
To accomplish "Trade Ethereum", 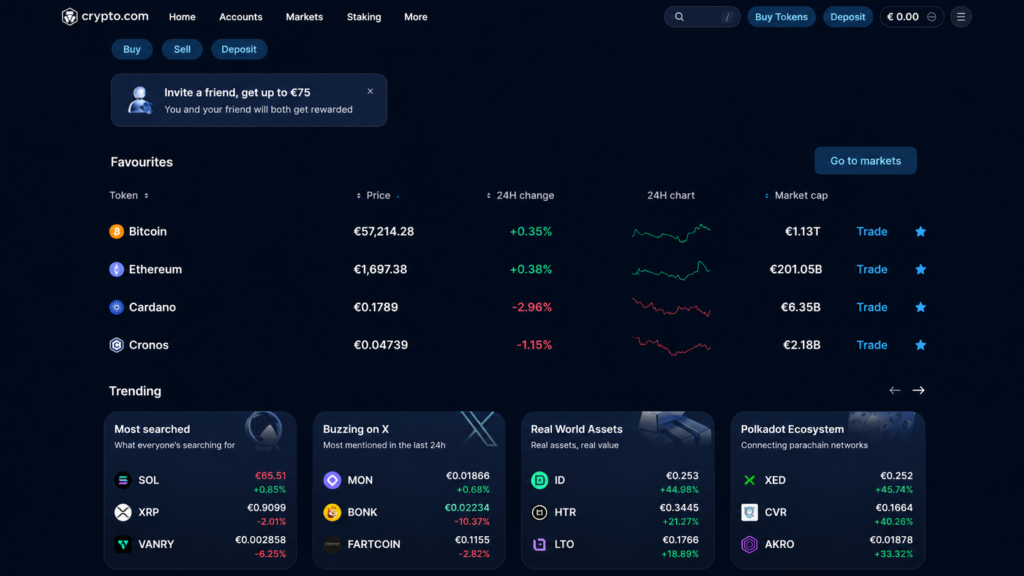I will (872, 269).
